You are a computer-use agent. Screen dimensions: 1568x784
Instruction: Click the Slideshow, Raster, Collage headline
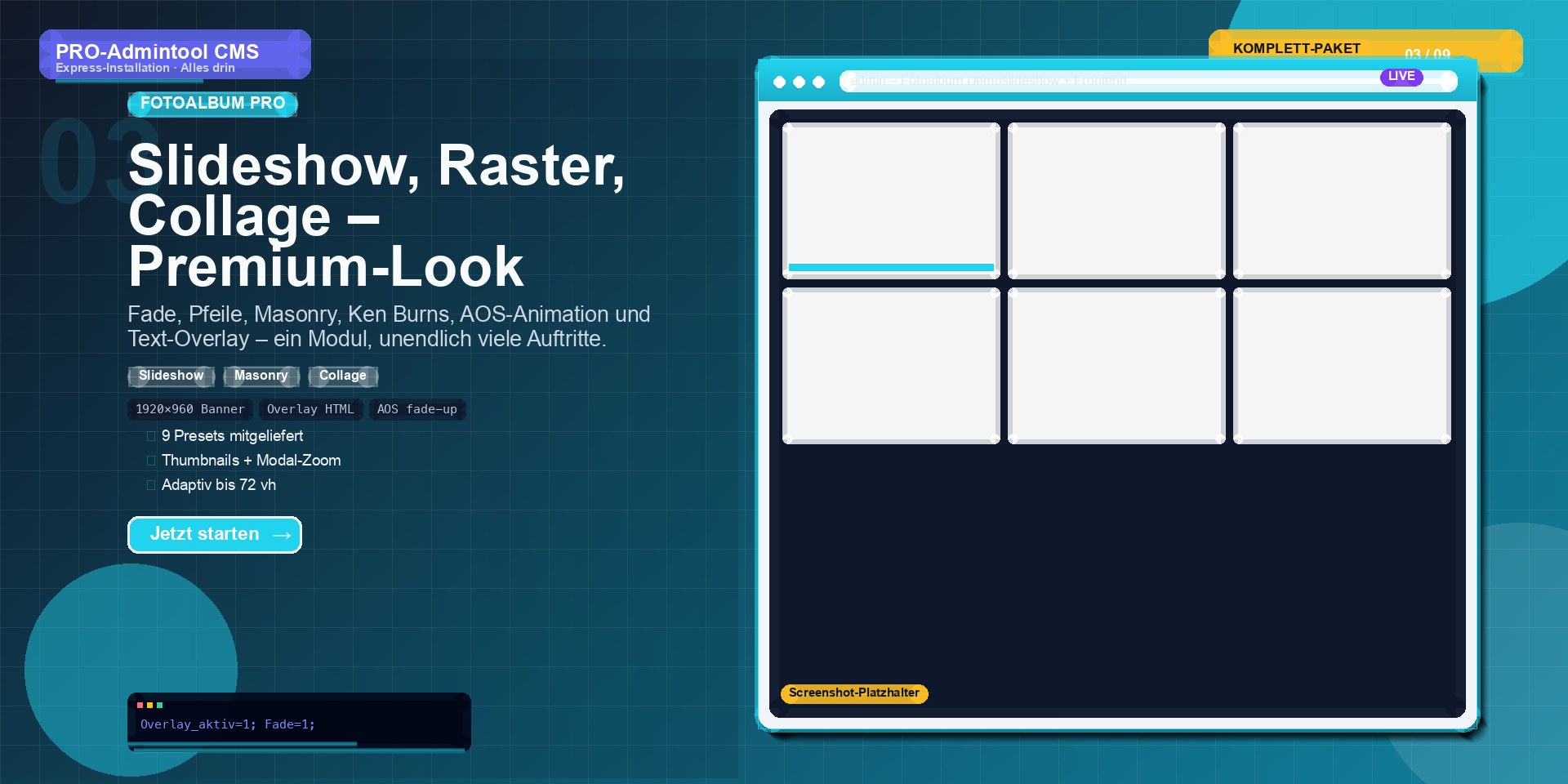376,216
